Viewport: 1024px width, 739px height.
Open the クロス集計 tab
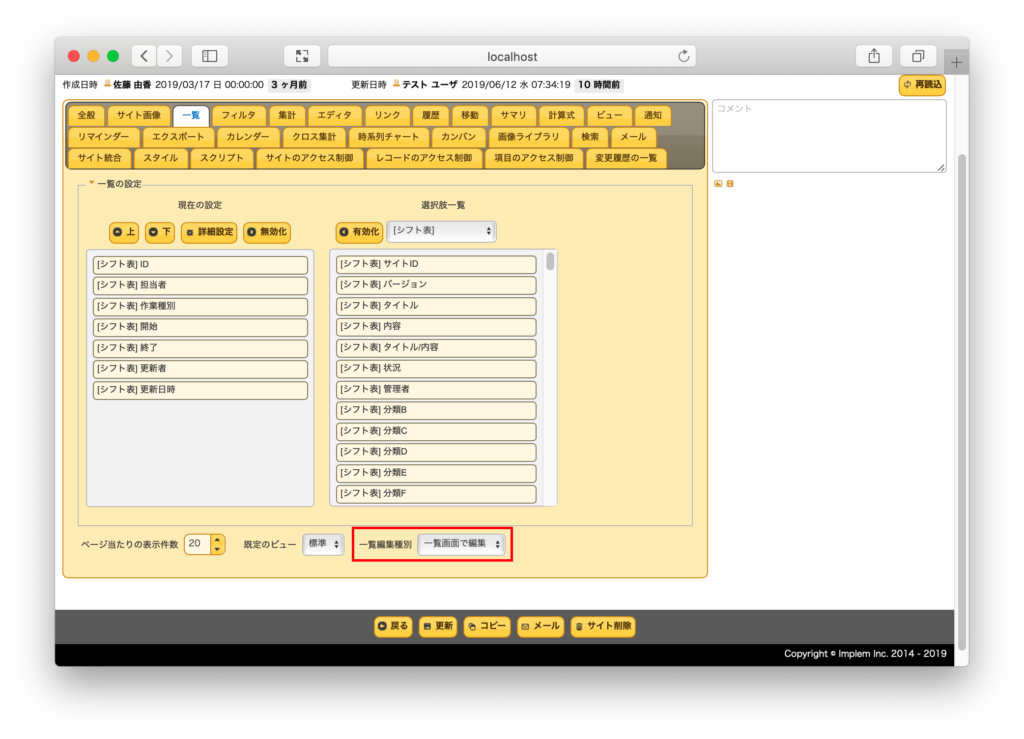314,137
